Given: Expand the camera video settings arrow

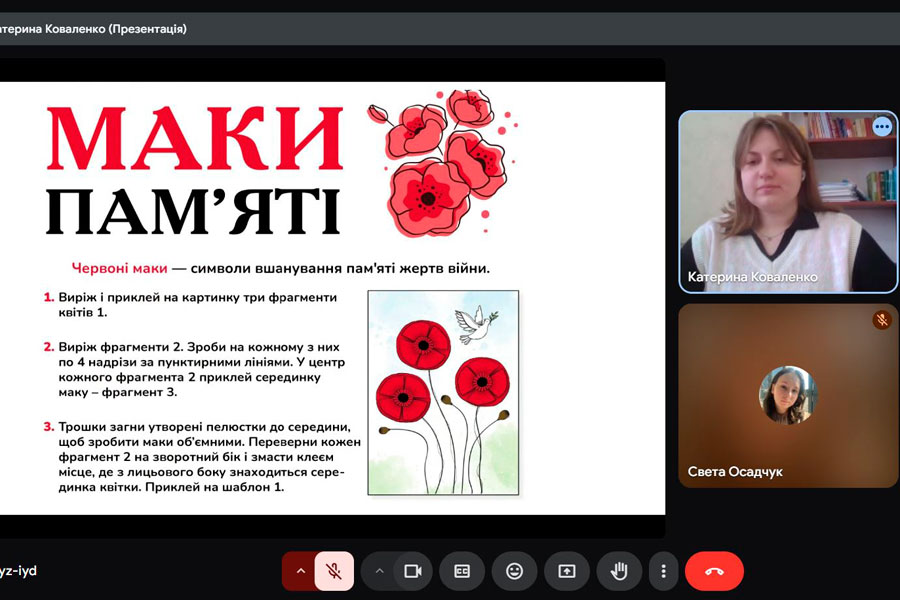Looking at the screenshot, I should pos(379,571).
